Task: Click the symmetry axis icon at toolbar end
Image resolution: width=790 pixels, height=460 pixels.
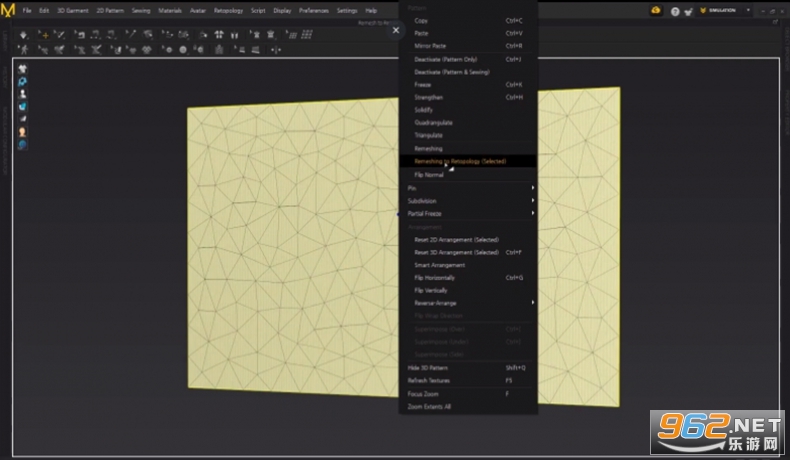Action: pos(276,49)
